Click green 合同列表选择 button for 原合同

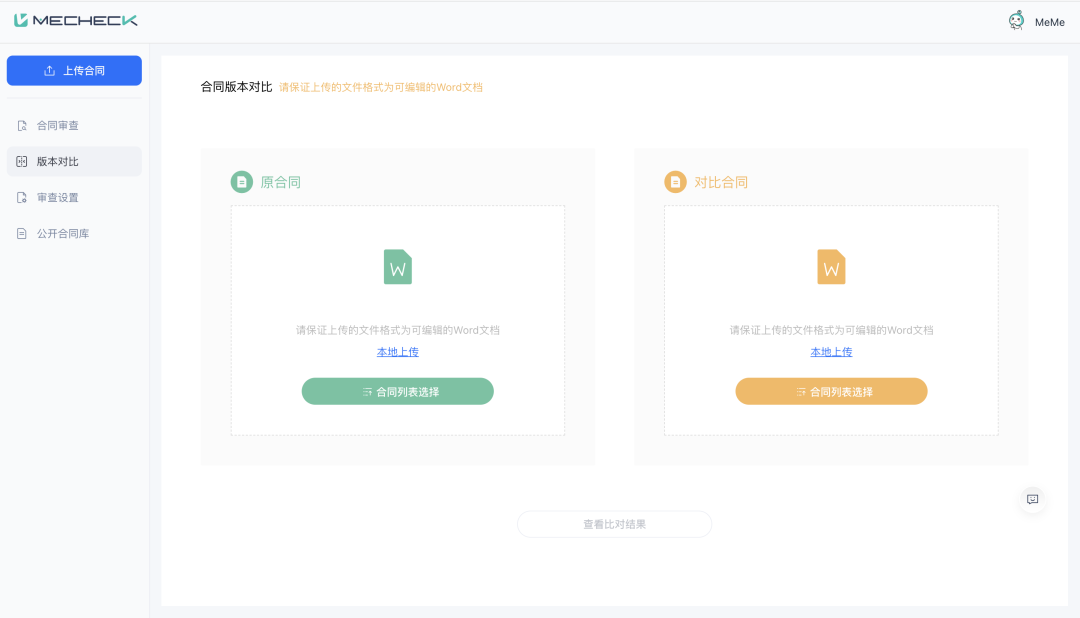(398, 392)
